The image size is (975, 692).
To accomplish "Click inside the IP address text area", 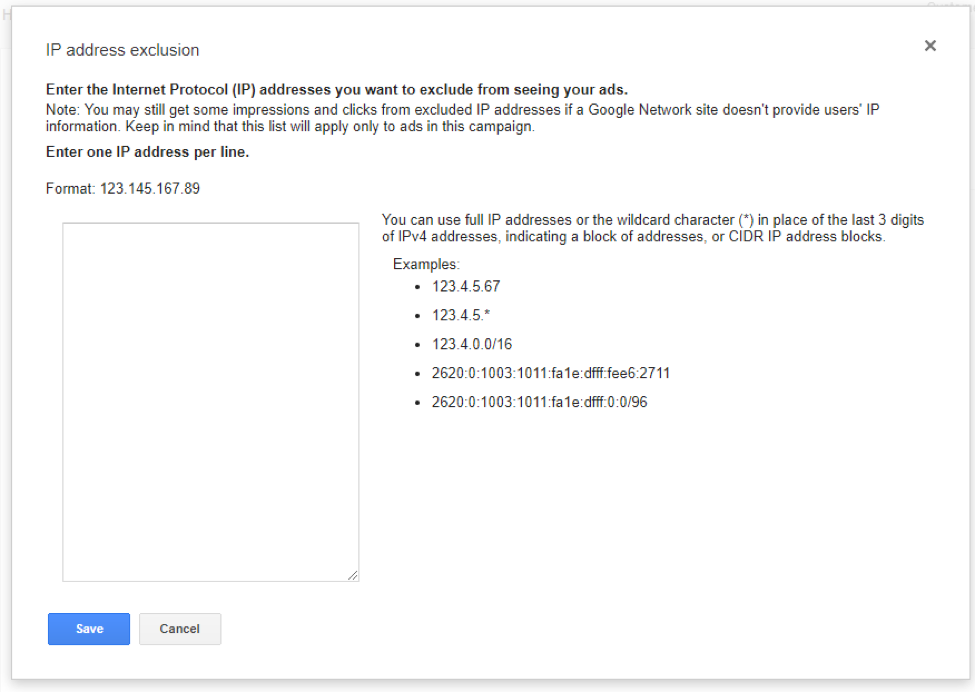I will [x=210, y=400].
